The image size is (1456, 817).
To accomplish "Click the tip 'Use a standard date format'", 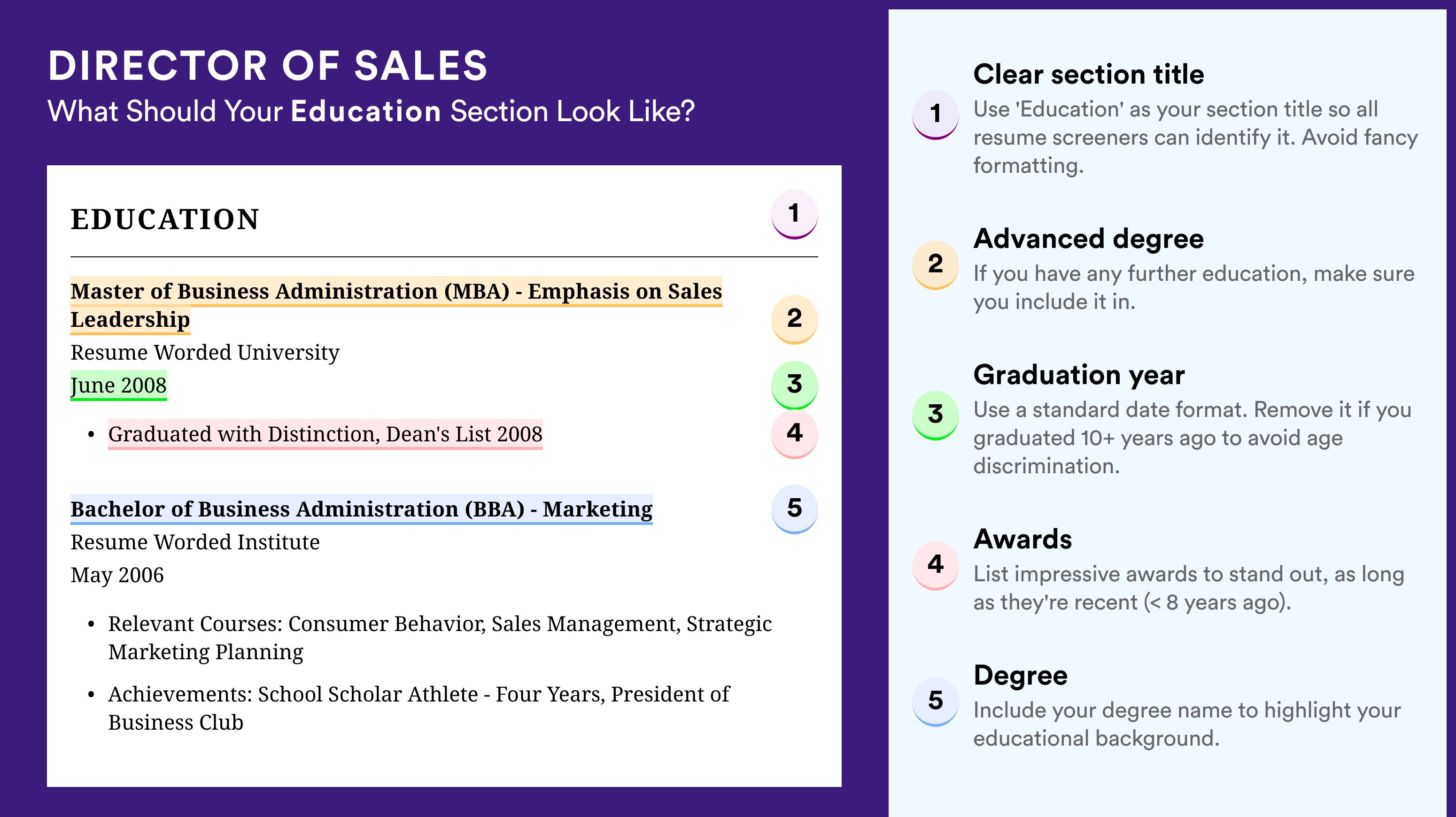I will tap(1193, 438).
